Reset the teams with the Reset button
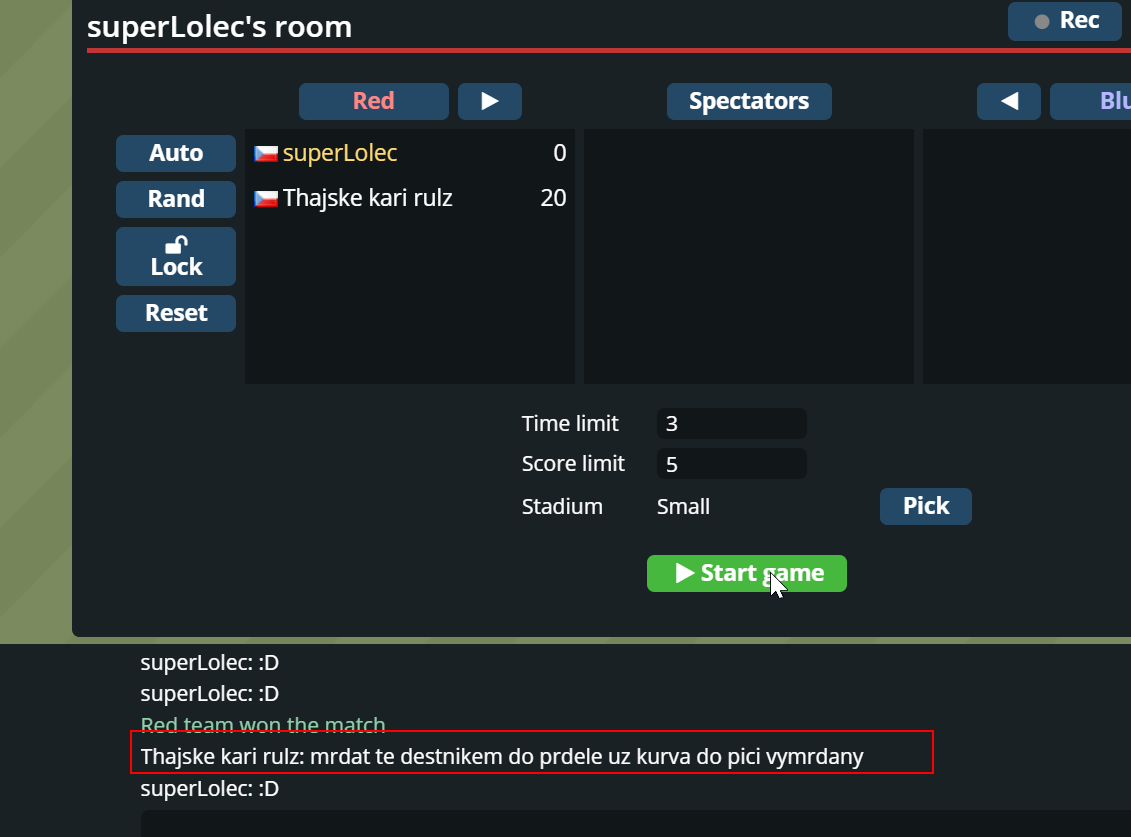 tap(176, 313)
